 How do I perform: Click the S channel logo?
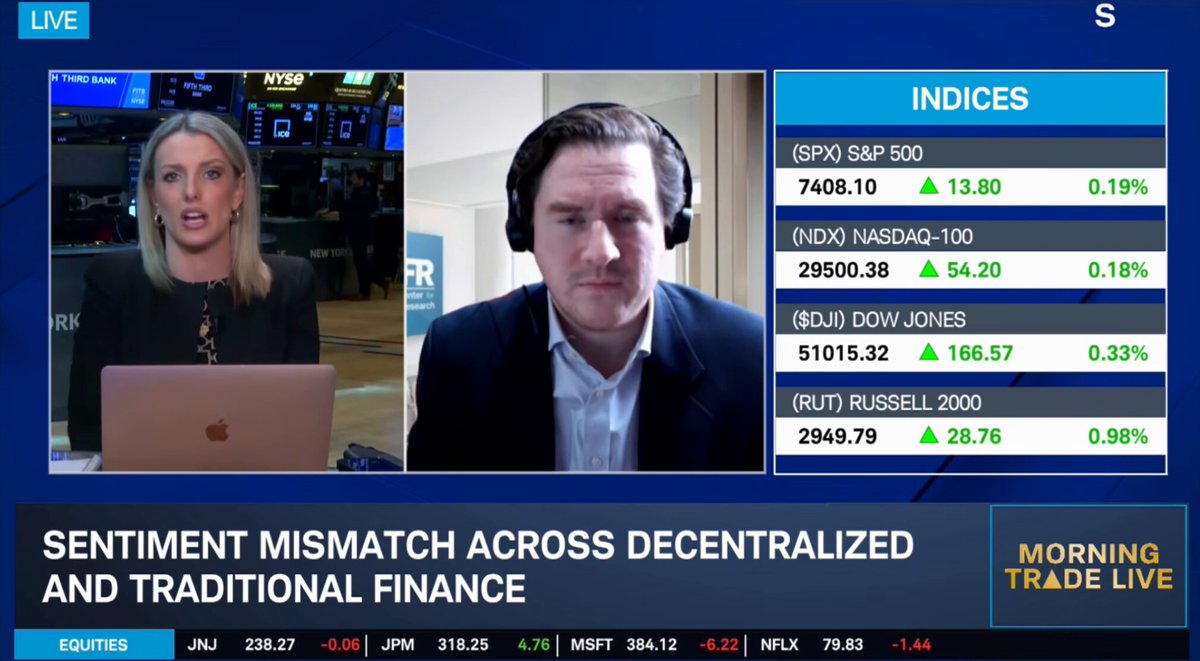point(1104,17)
